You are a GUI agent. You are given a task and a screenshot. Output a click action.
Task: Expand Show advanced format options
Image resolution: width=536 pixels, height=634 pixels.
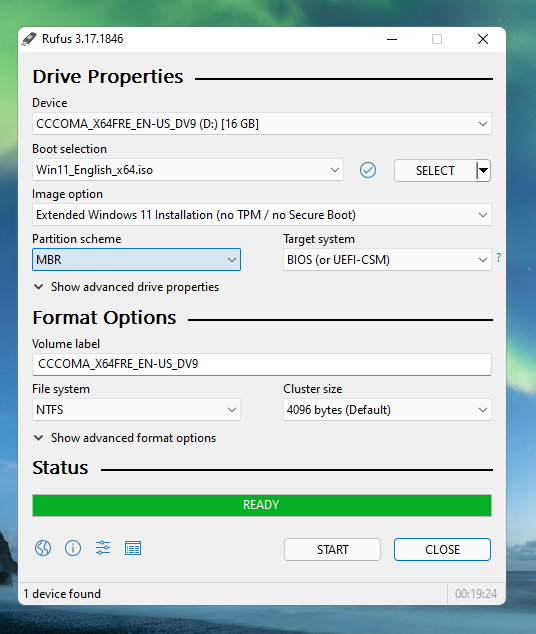coord(125,438)
